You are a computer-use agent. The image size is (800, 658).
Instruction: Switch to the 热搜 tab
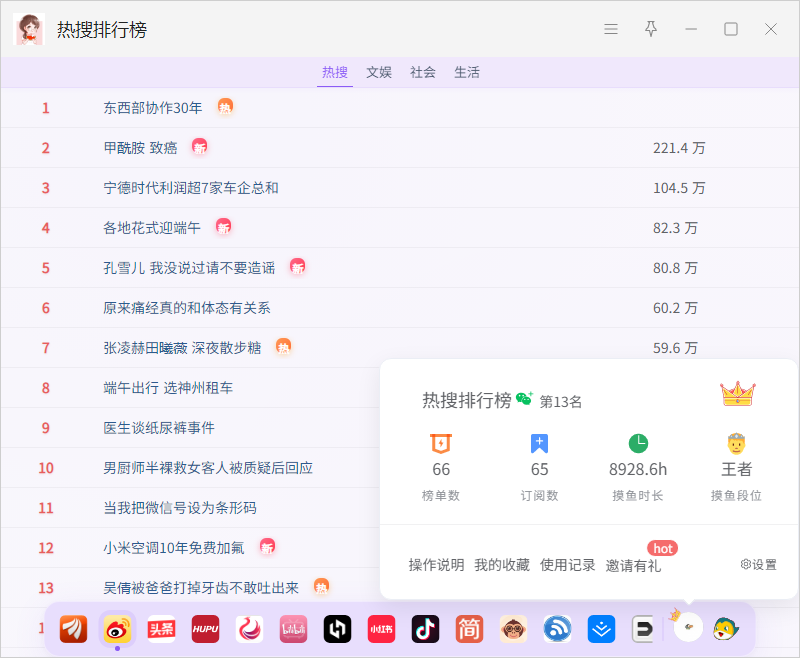click(335, 72)
